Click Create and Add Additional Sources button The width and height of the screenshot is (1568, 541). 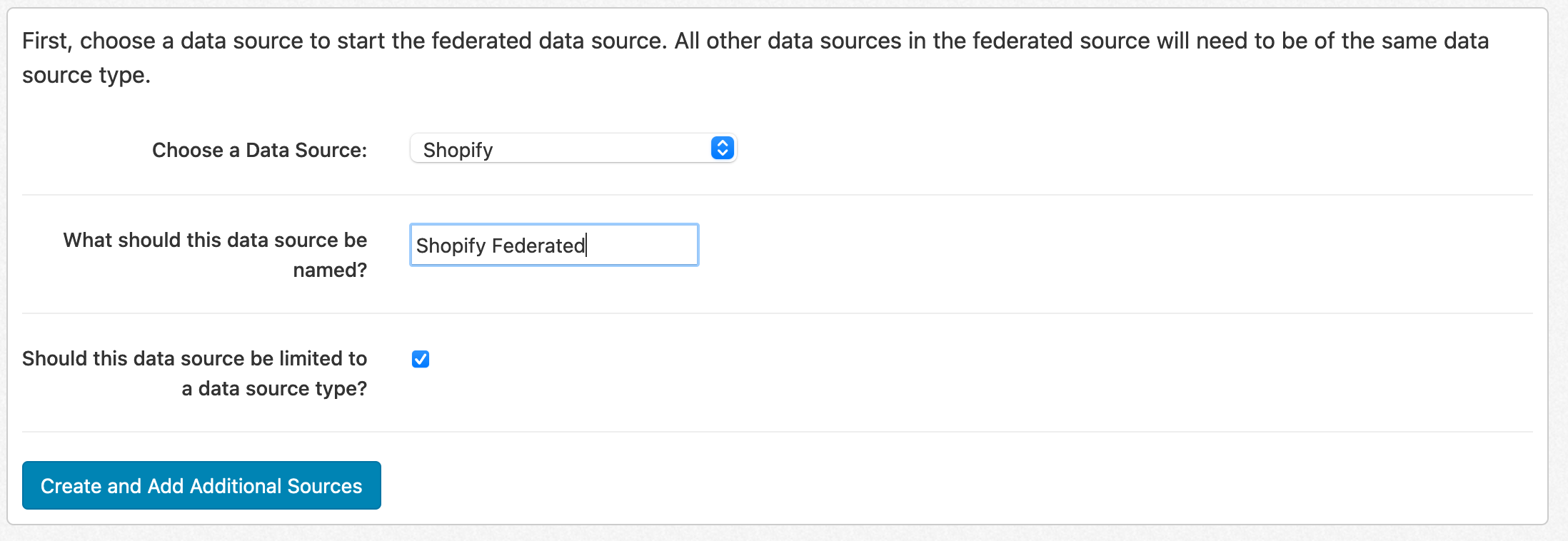(x=201, y=485)
